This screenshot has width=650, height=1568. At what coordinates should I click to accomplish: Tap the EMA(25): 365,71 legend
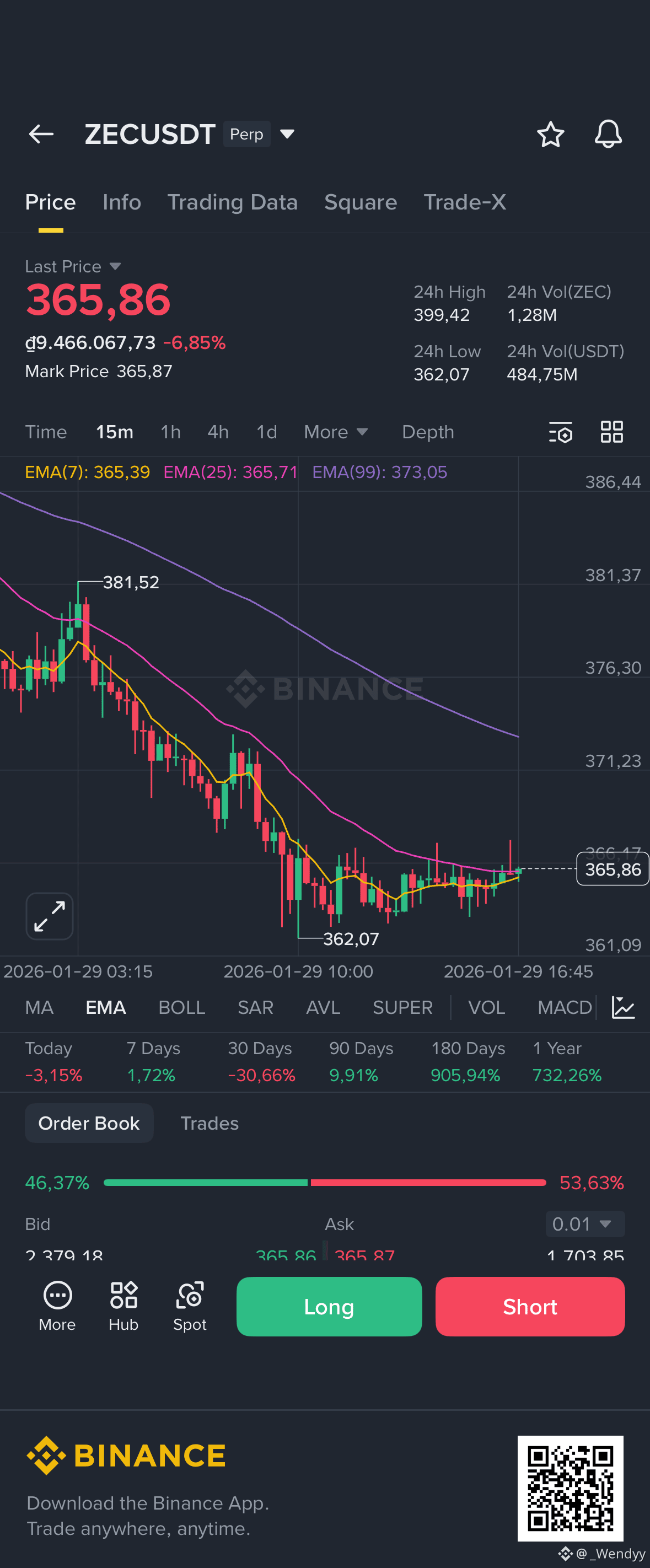pos(230,472)
